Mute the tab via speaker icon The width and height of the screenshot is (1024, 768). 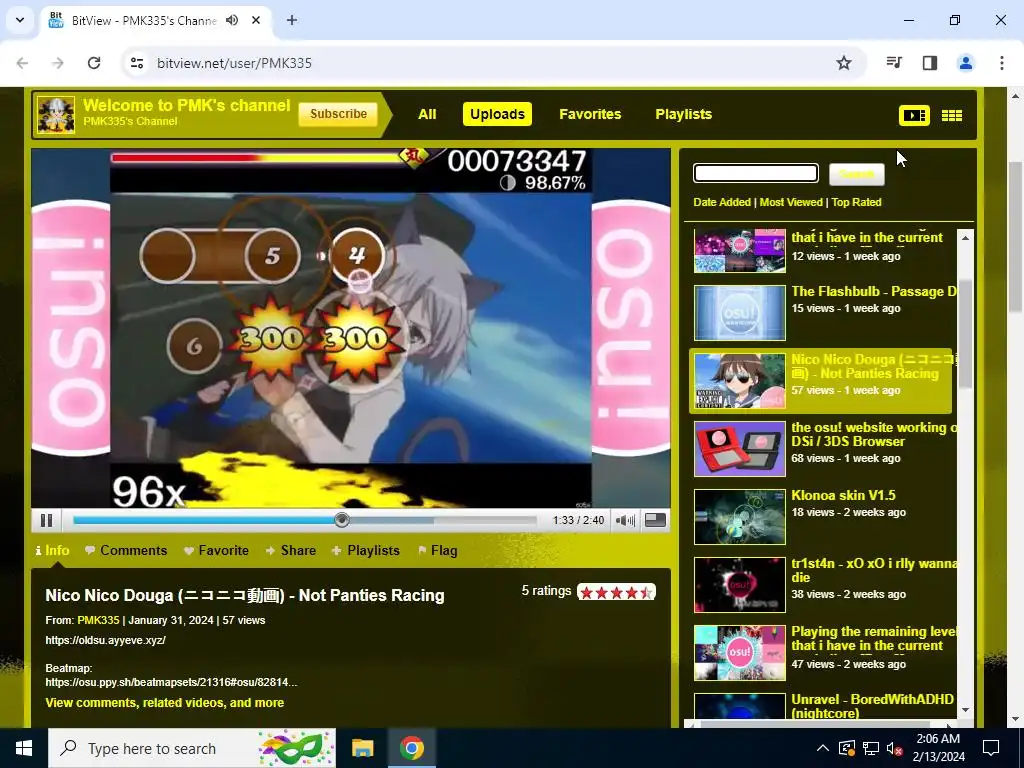(232, 20)
